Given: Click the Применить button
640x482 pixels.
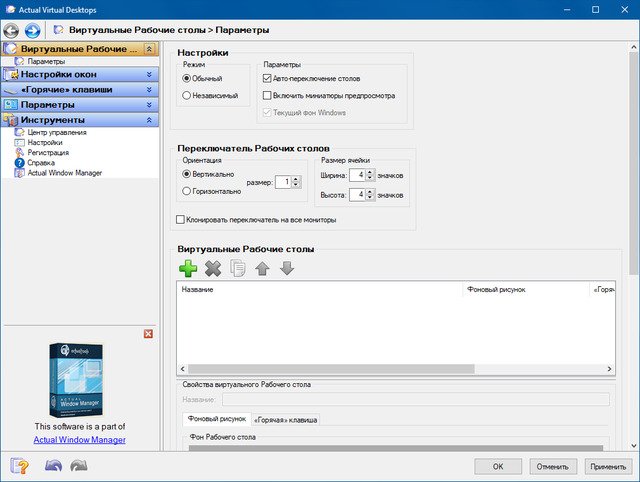Looking at the screenshot, I should pyautogui.click(x=607, y=466).
